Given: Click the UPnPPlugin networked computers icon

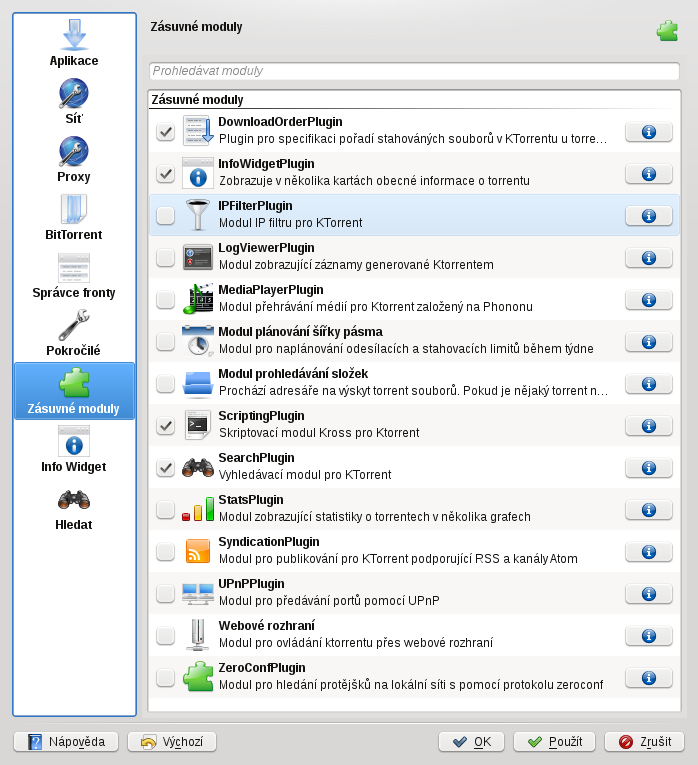Looking at the screenshot, I should (x=198, y=593).
